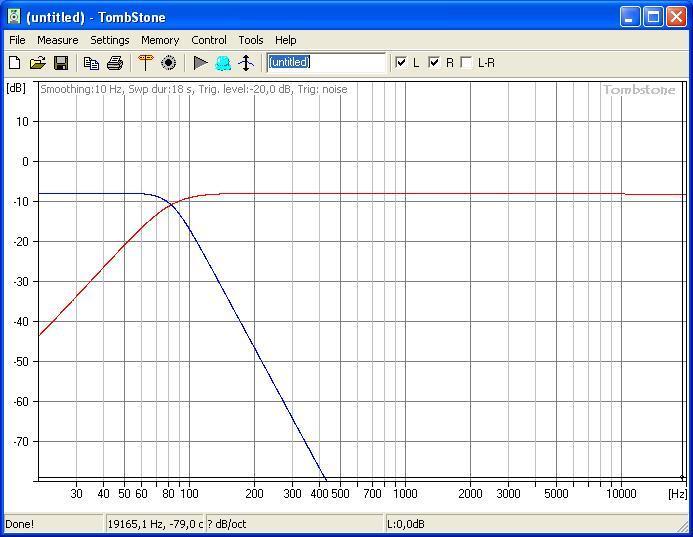This screenshot has width=693, height=537.
Task: Click the -40 dB axis label
Action: (21, 322)
